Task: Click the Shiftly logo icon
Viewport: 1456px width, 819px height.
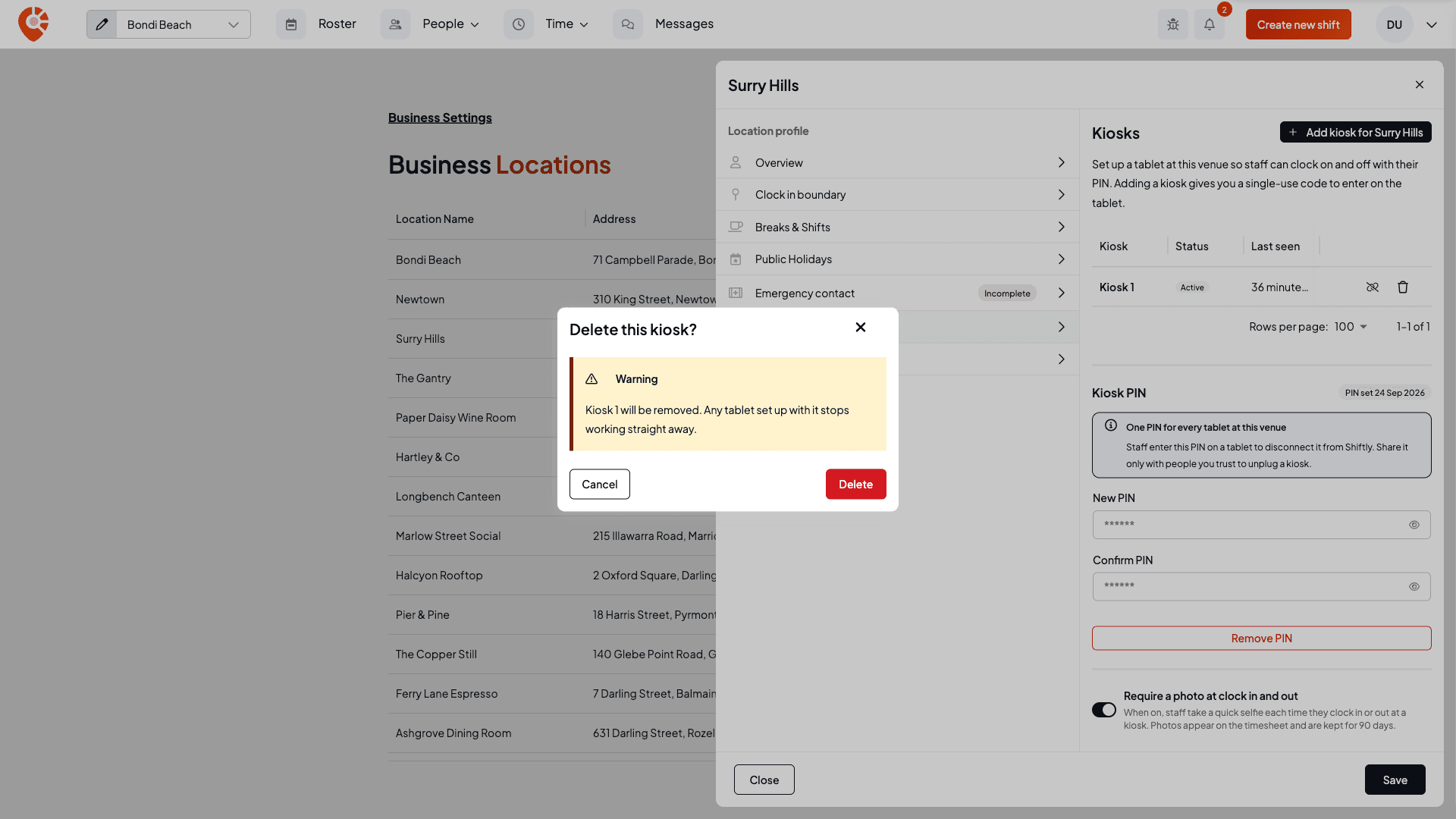Action: point(33,24)
